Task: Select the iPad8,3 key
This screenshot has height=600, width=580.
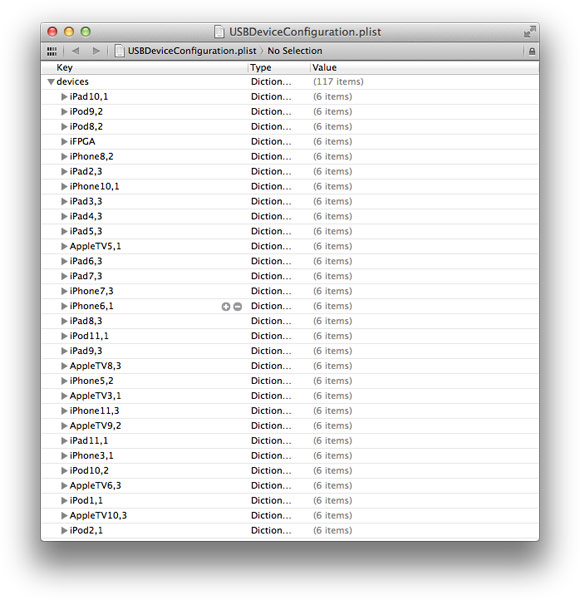Action: point(86,321)
